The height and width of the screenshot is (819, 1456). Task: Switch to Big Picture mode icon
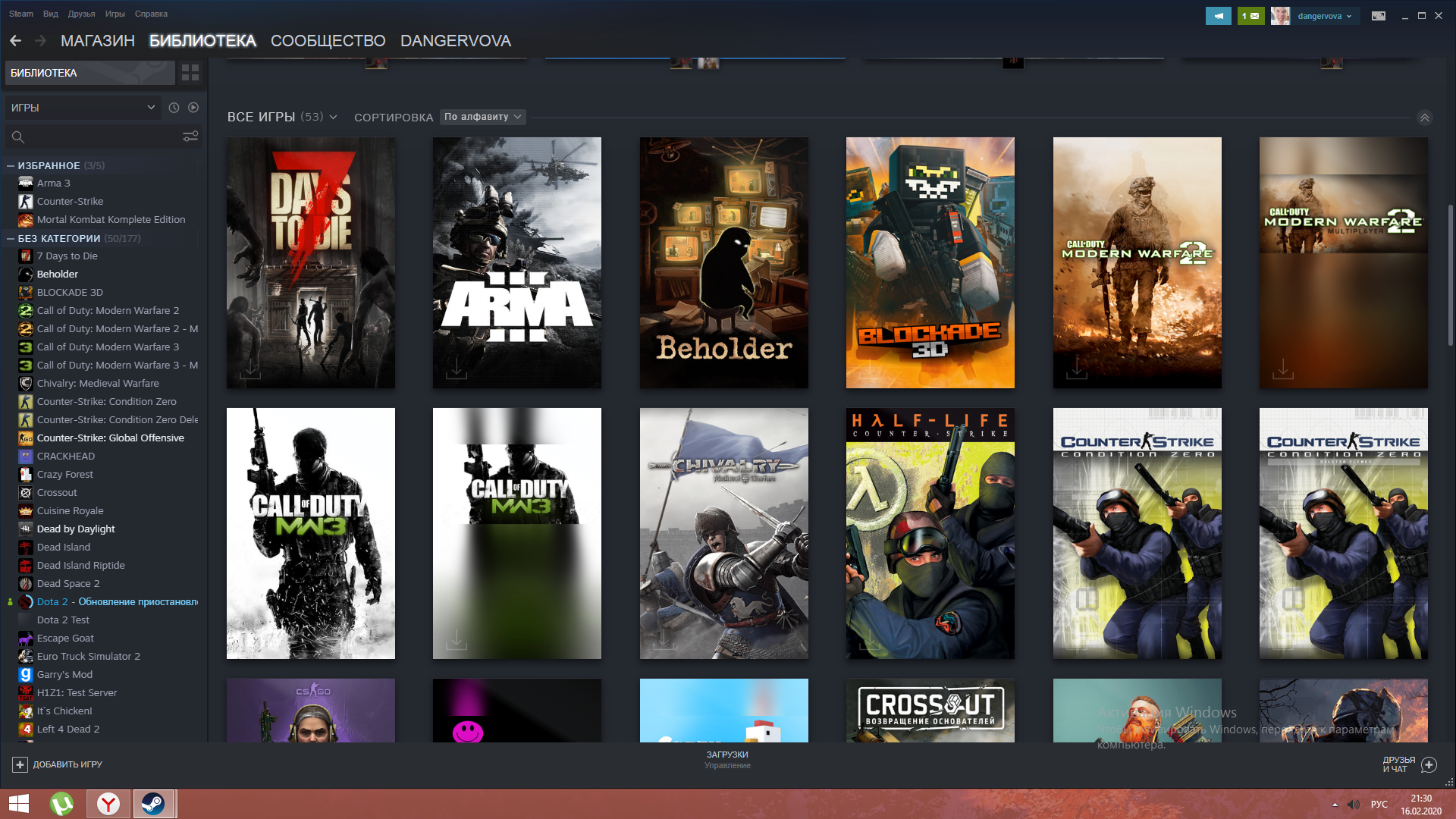click(x=1379, y=16)
